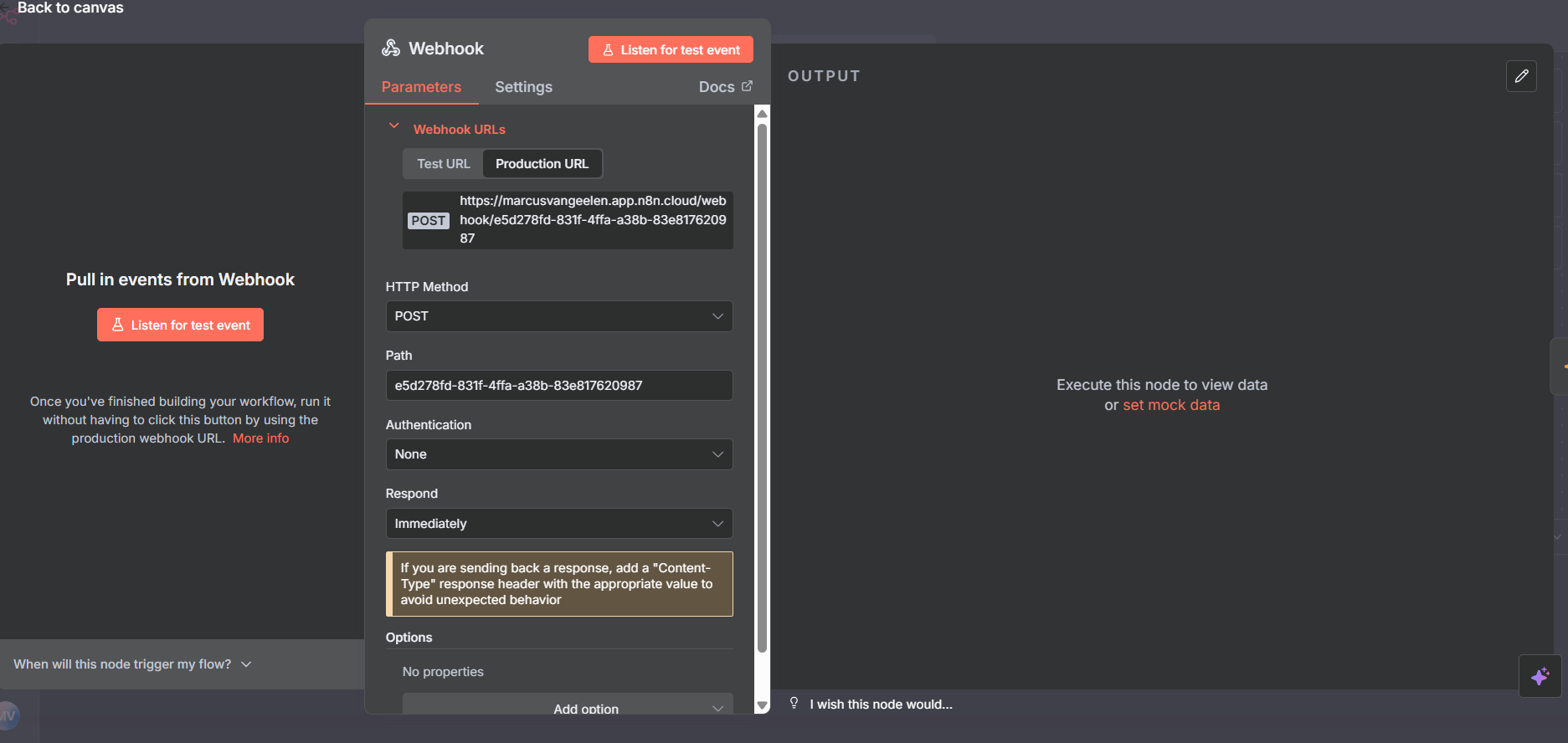Click the Content-Type response header notice

[x=559, y=584]
